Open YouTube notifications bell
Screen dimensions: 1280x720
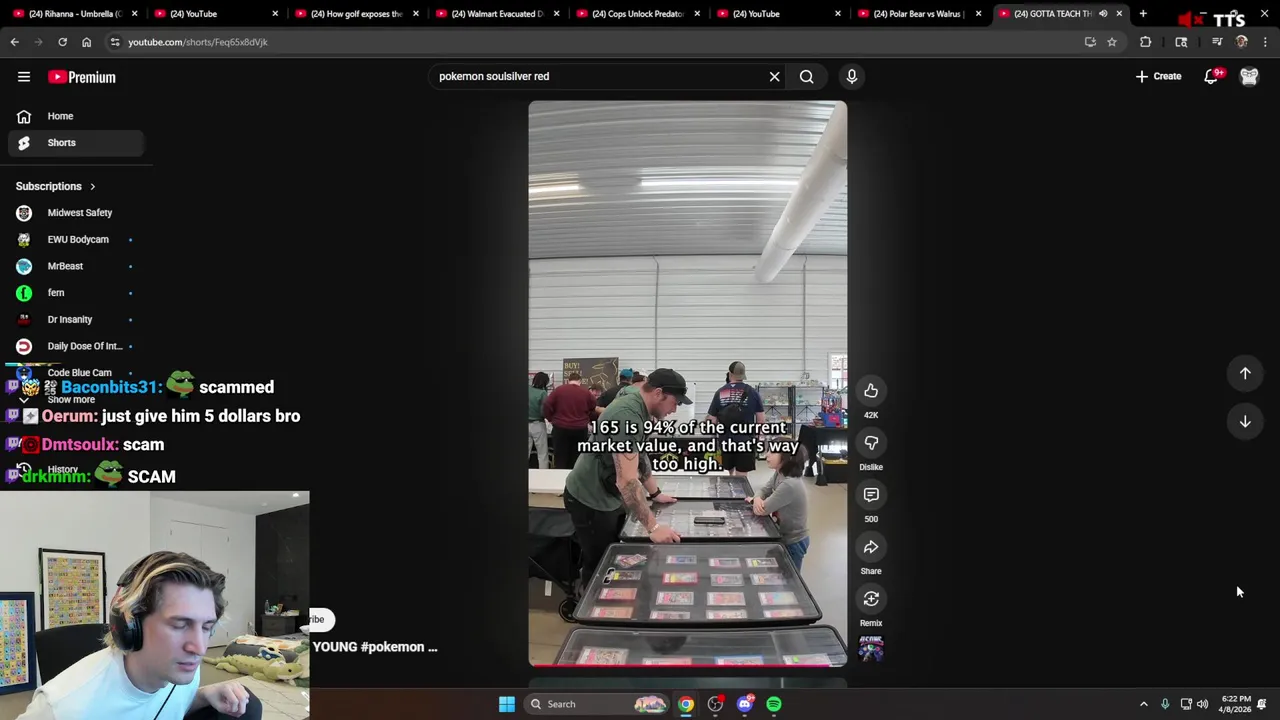[1211, 76]
